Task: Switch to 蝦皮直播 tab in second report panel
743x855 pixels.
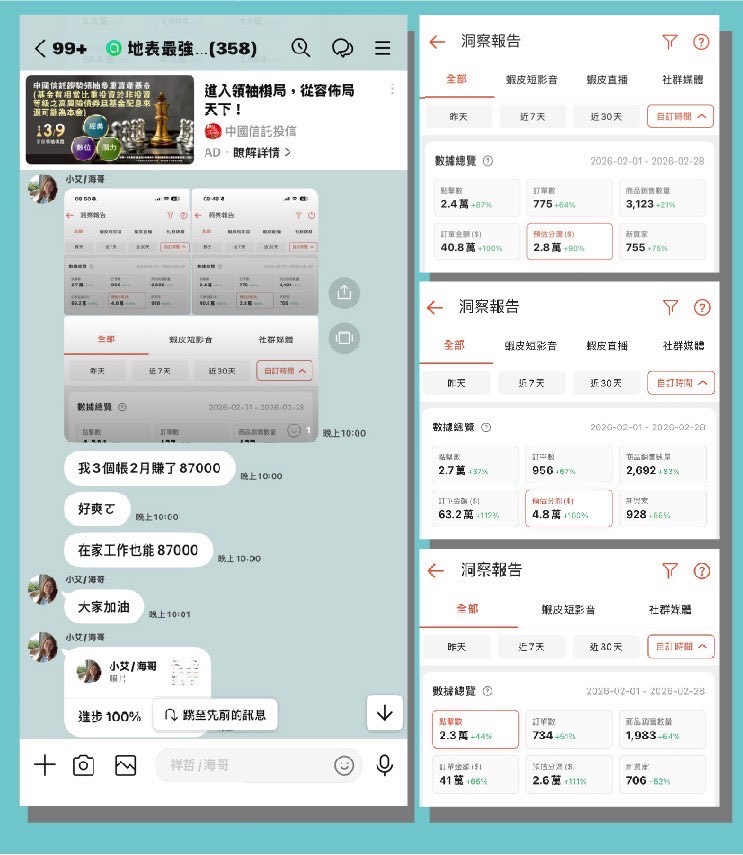Action: [607, 346]
